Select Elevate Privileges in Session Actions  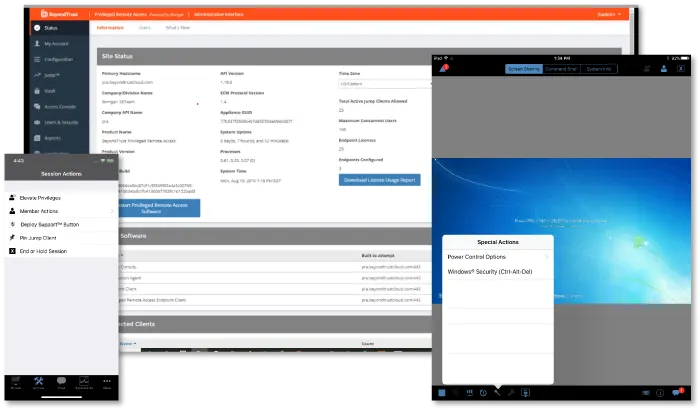(x=61, y=198)
